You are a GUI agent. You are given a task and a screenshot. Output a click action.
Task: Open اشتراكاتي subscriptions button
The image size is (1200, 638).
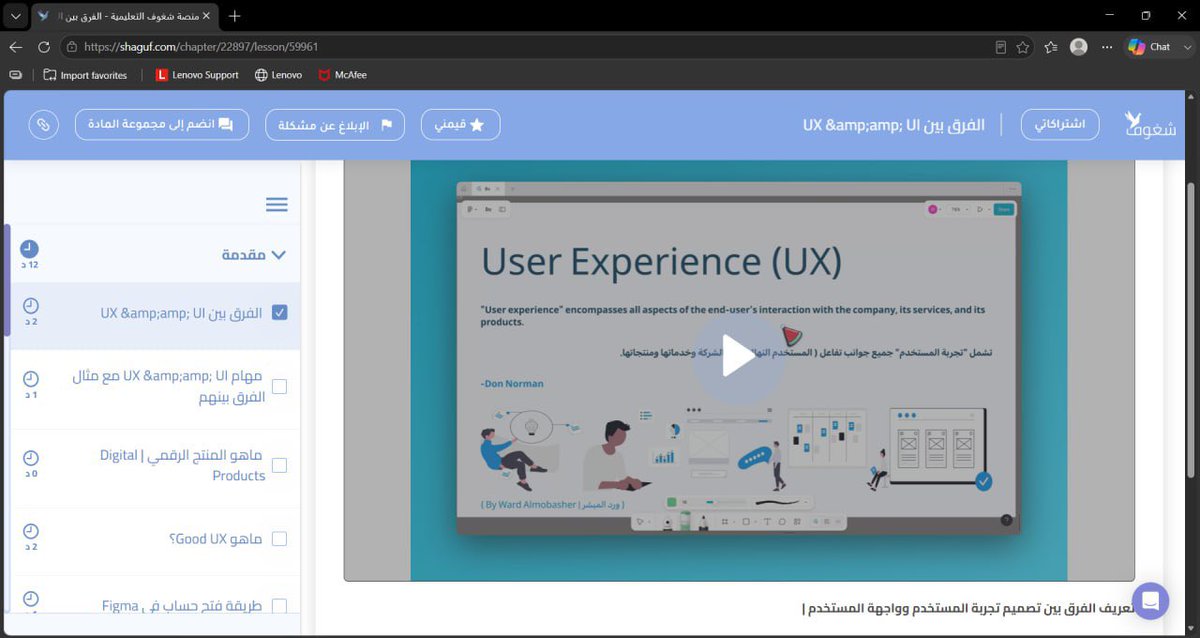(x=1060, y=125)
